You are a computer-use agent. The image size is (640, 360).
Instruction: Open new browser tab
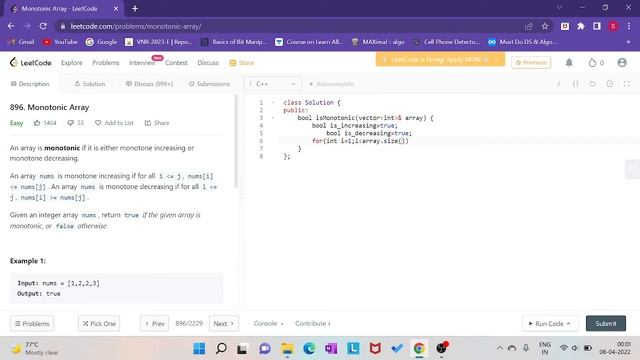click(x=135, y=9)
